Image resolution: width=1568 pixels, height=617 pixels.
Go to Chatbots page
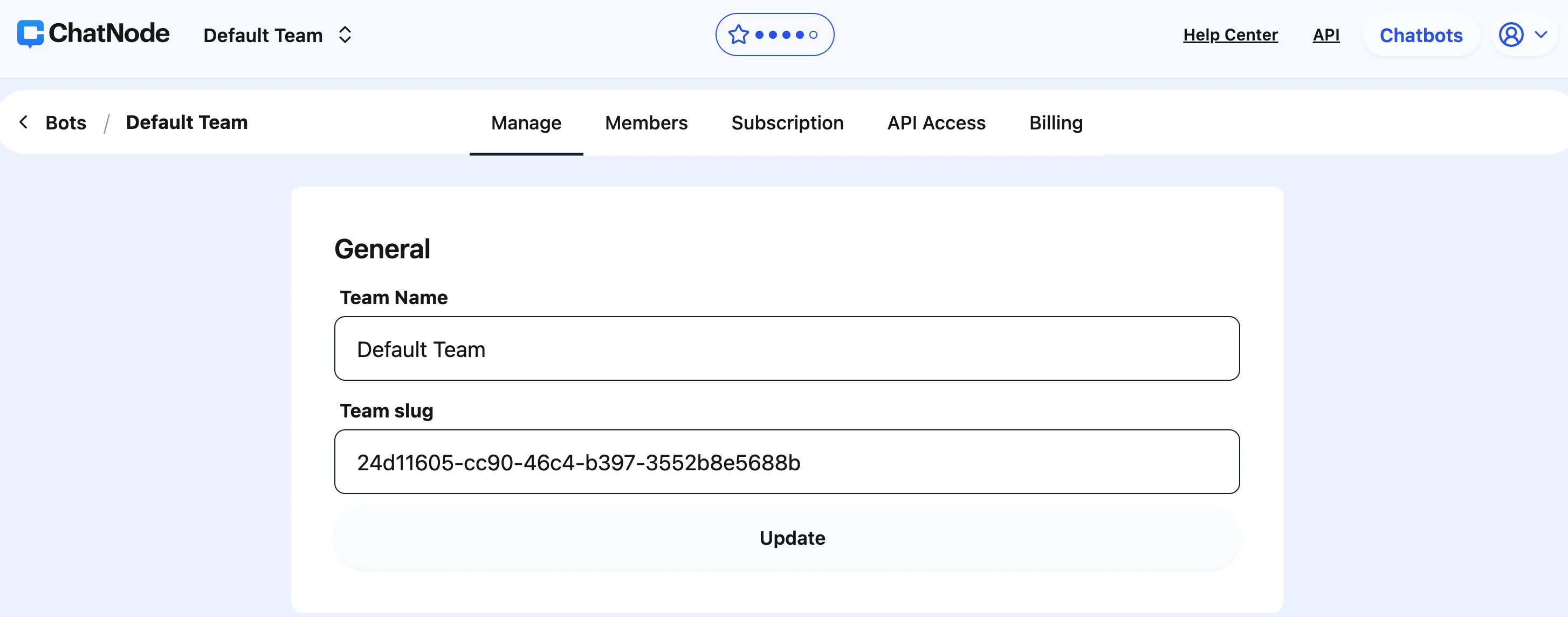(1421, 36)
